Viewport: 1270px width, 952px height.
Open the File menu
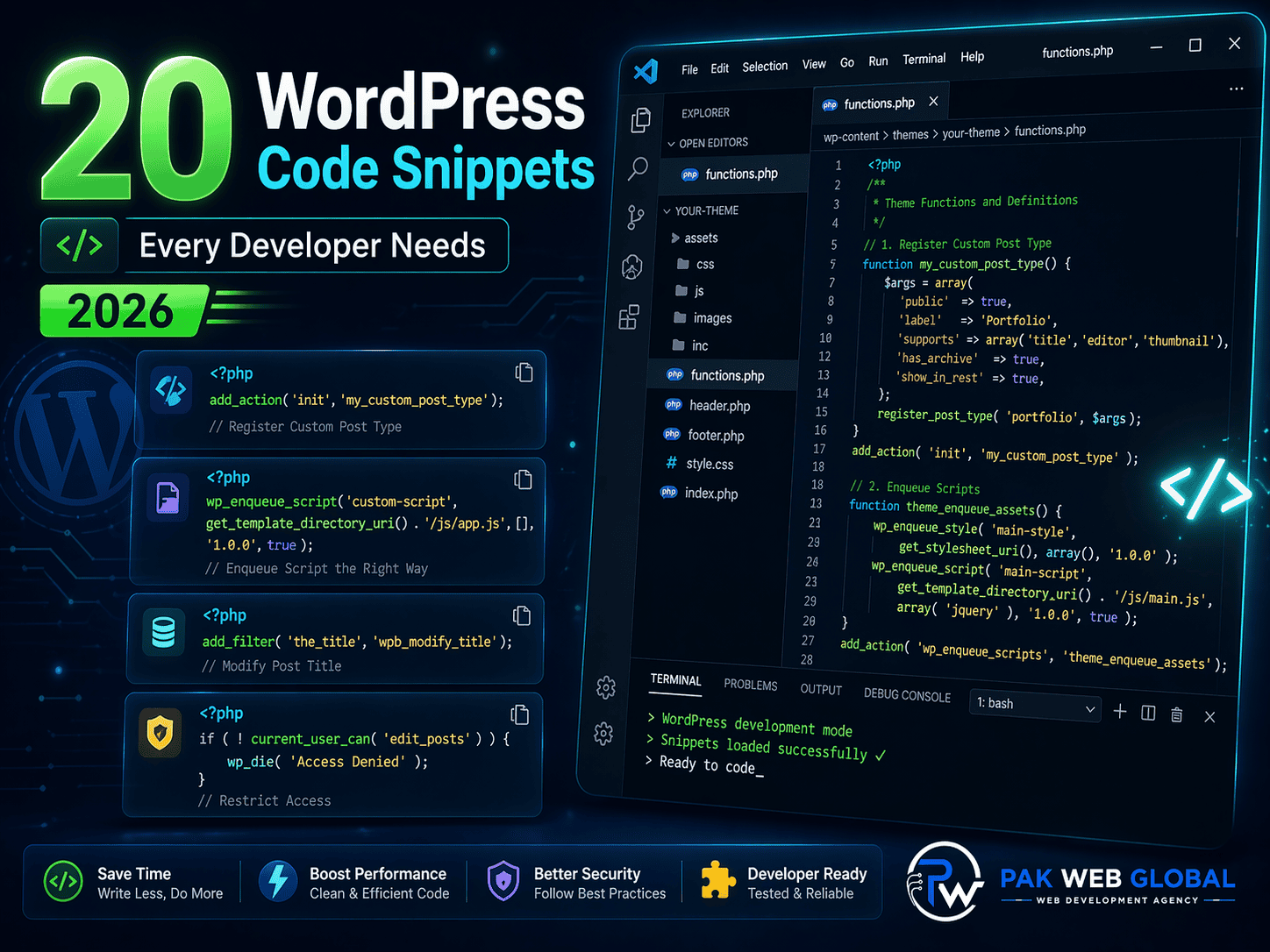tap(690, 69)
